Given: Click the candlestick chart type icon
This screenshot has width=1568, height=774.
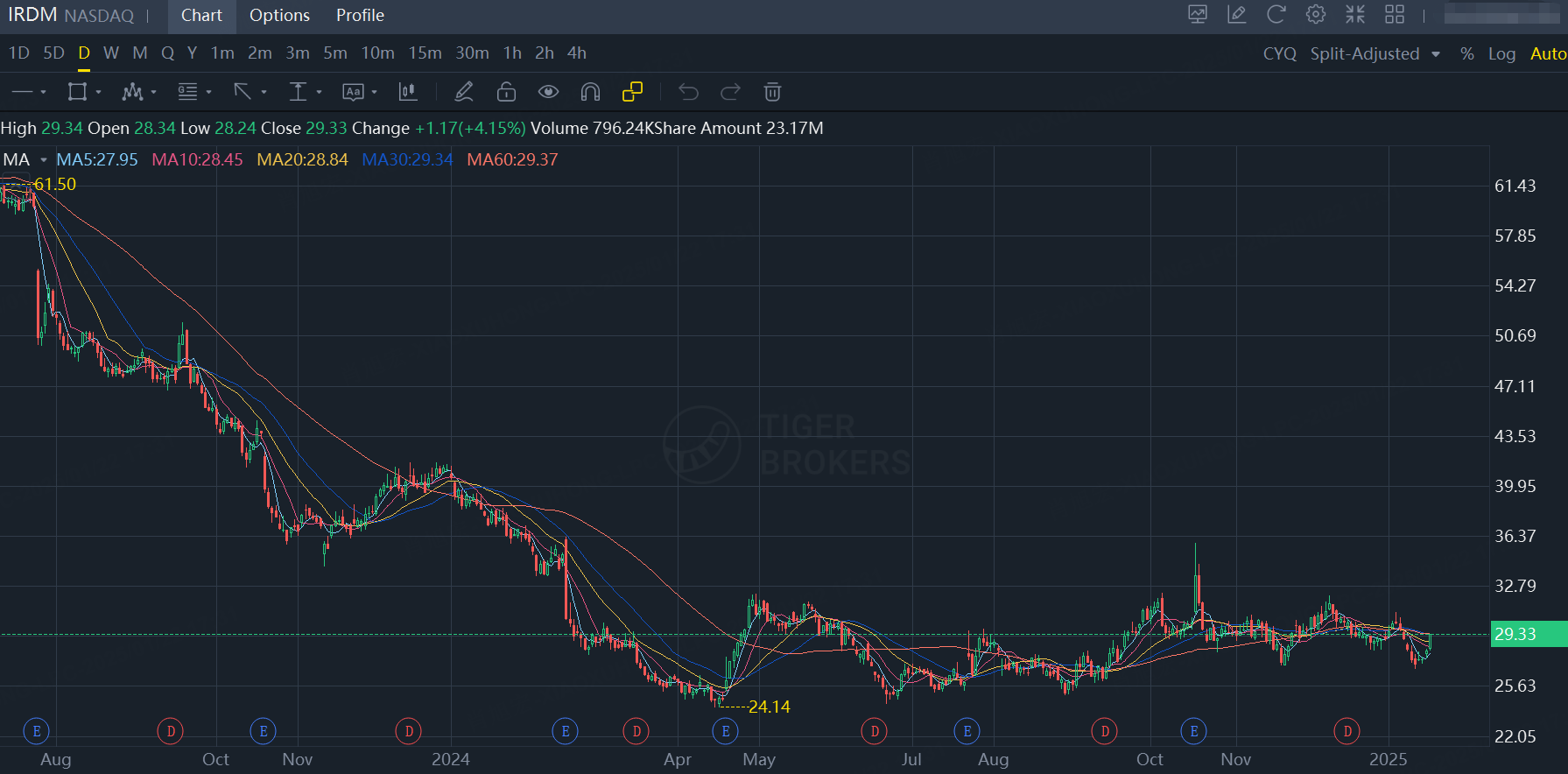Looking at the screenshot, I should pyautogui.click(x=408, y=92).
